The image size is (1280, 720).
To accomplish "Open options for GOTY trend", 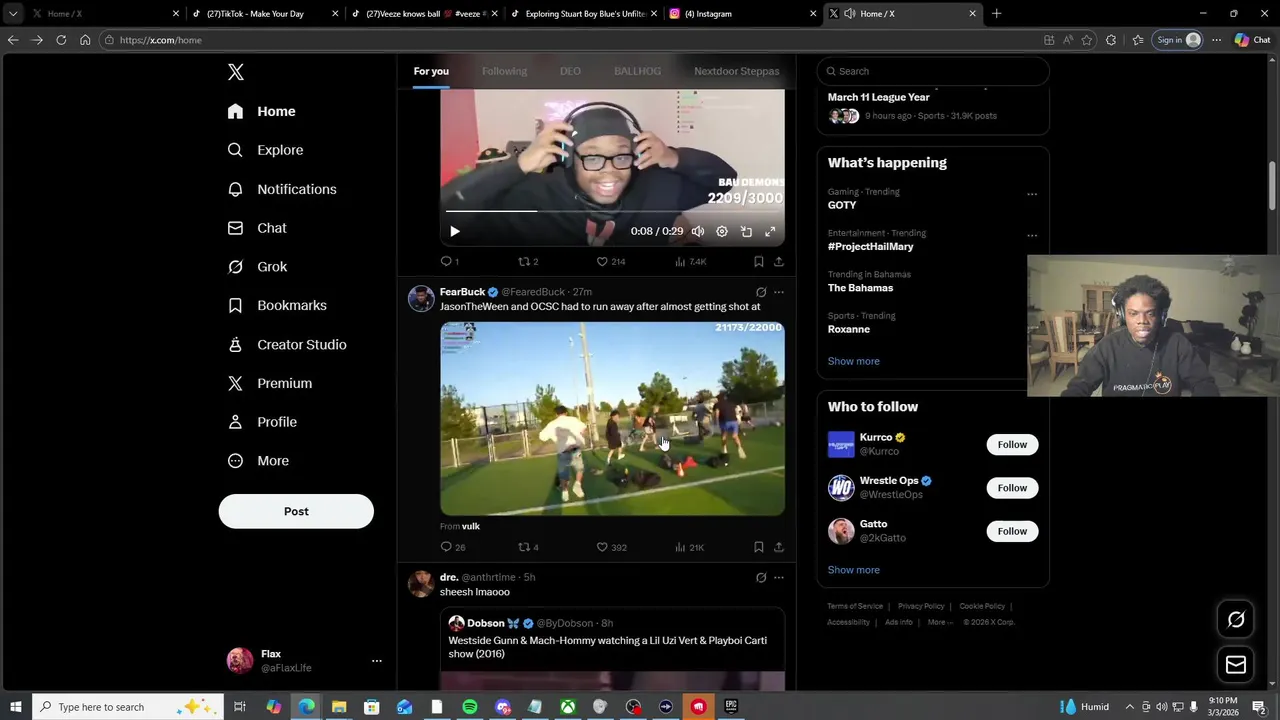I will [x=1032, y=194].
